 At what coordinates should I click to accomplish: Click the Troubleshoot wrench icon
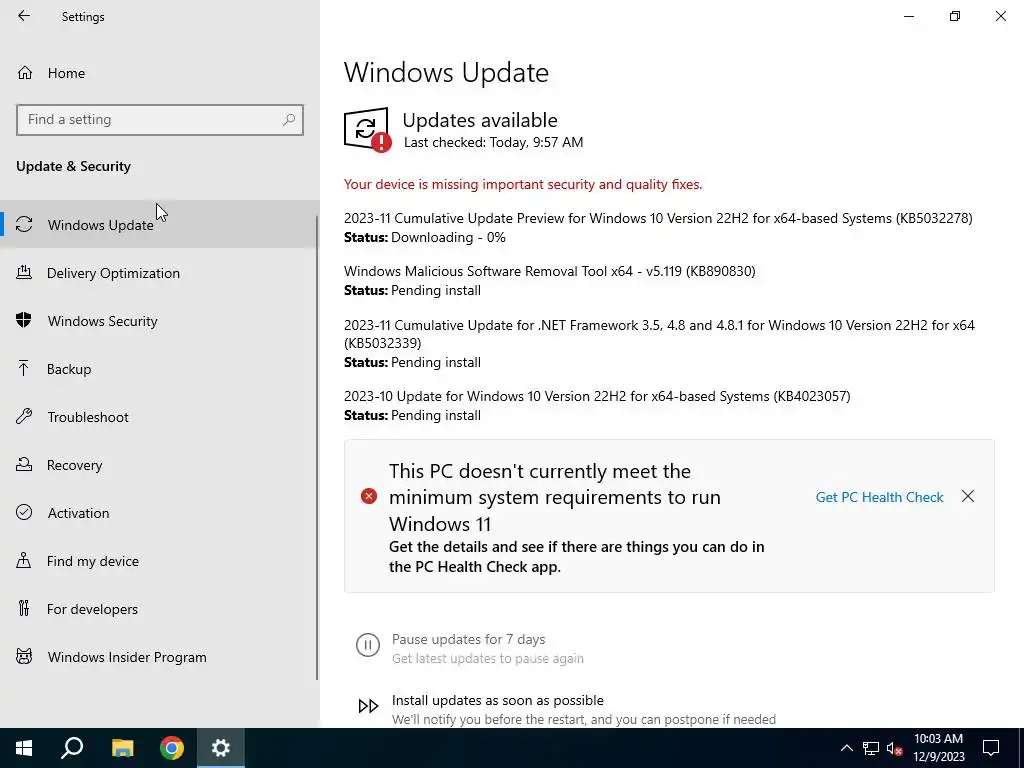tap(24, 416)
